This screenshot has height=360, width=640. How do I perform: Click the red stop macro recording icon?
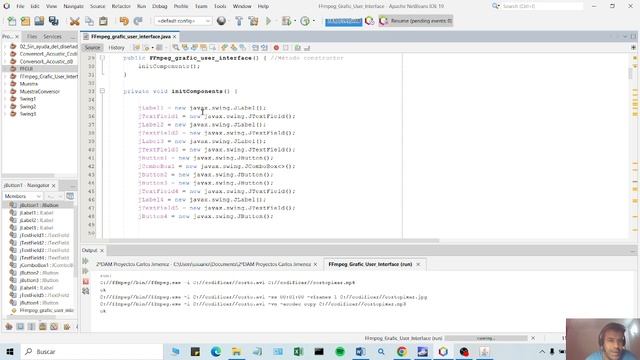(x=276, y=48)
